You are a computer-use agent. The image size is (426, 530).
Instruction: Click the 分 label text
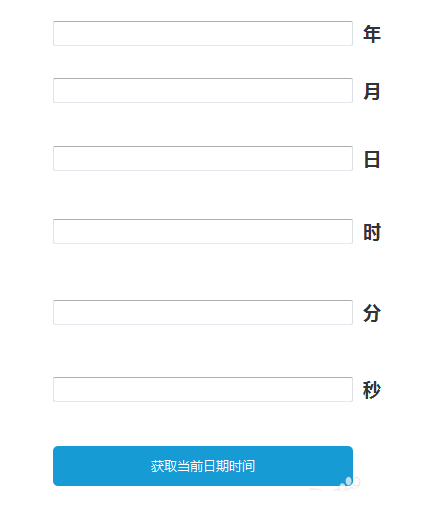tap(372, 313)
